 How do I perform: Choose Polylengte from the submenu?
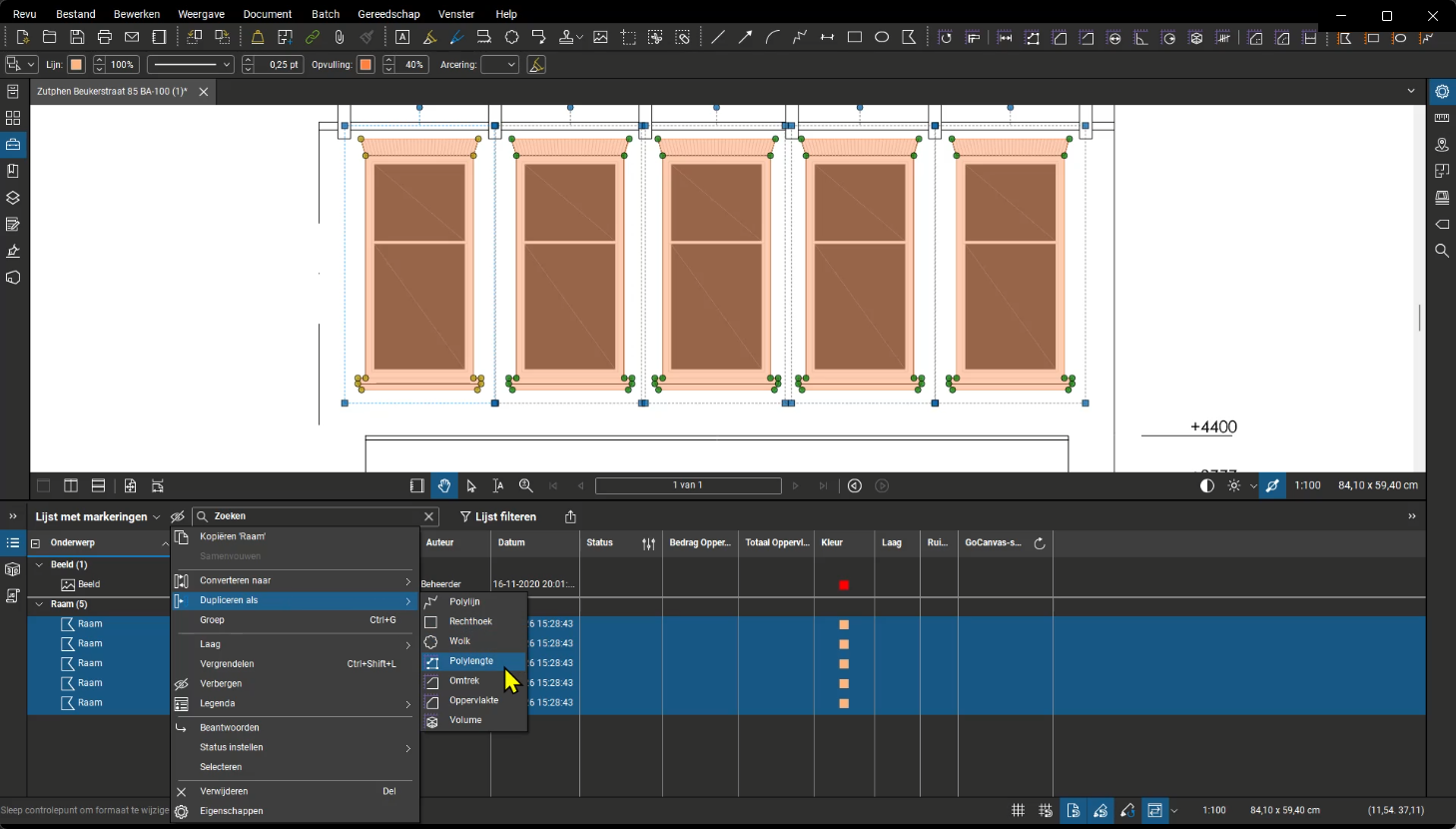(x=473, y=661)
